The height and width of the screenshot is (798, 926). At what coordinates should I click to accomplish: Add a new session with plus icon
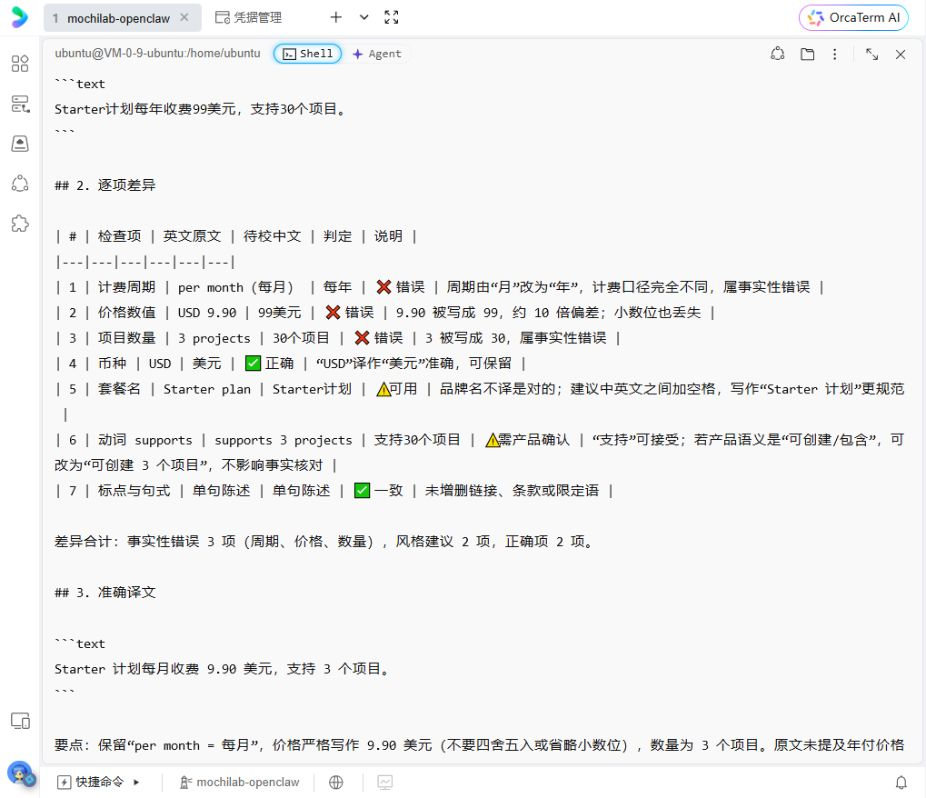click(x=335, y=17)
